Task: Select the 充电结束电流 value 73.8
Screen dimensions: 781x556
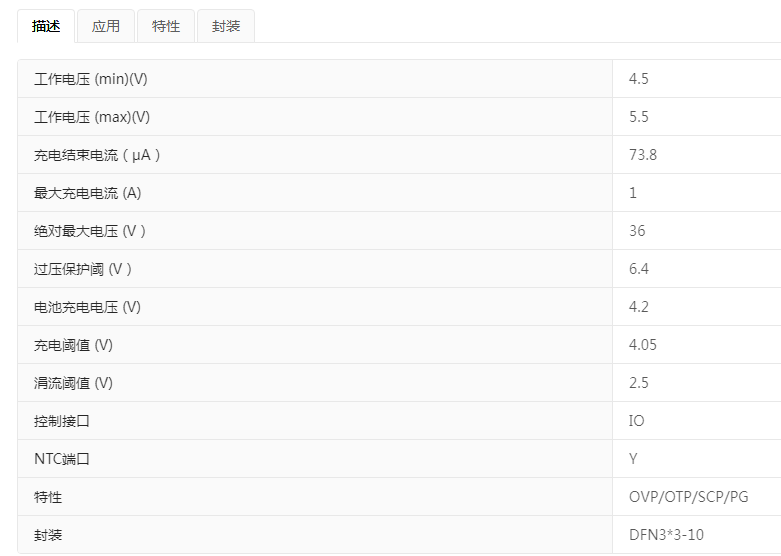Action: [x=643, y=155]
